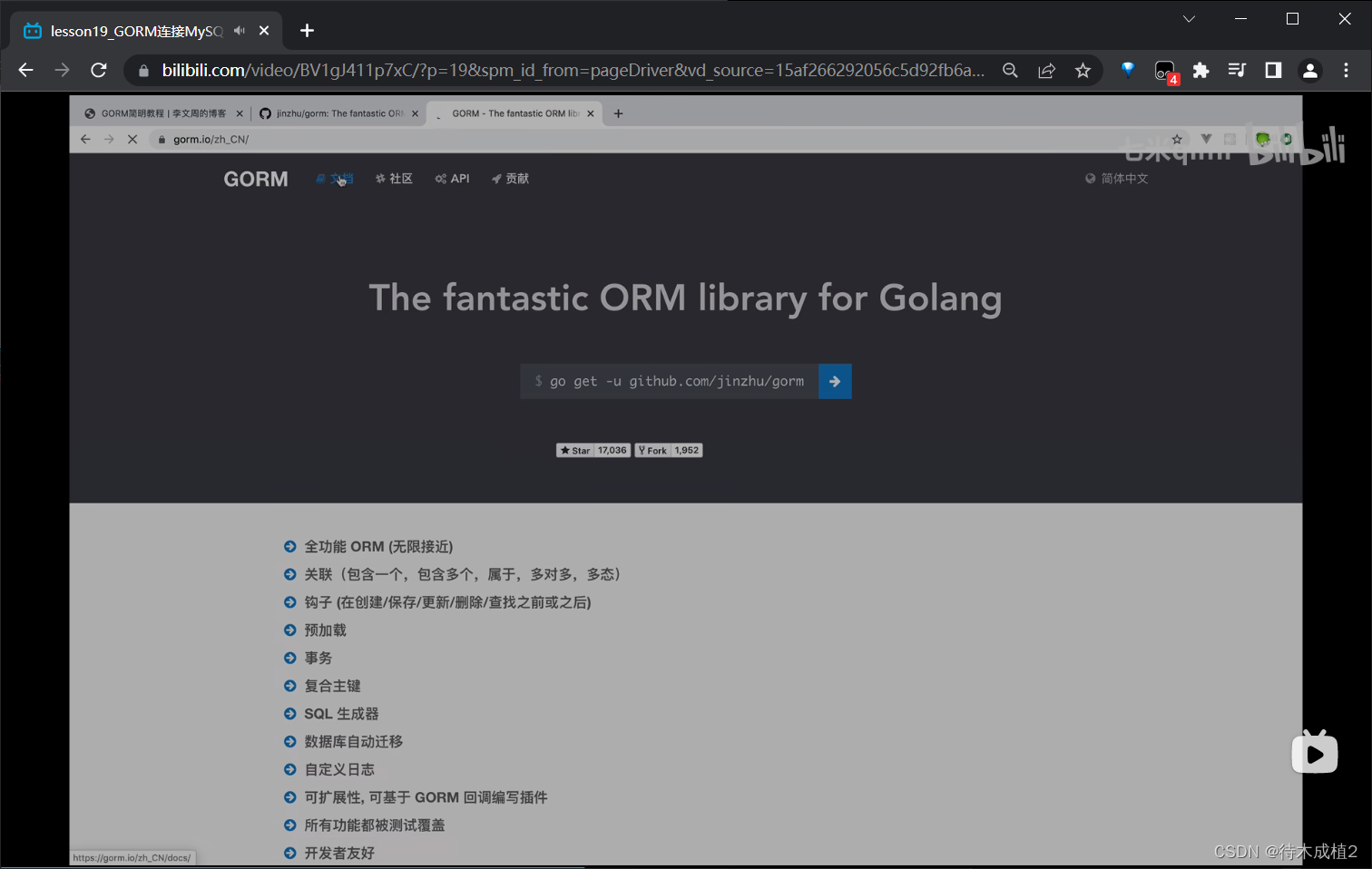The image size is (1372, 869).
Task: Open the 文档 docs menu item
Action: [x=335, y=179]
